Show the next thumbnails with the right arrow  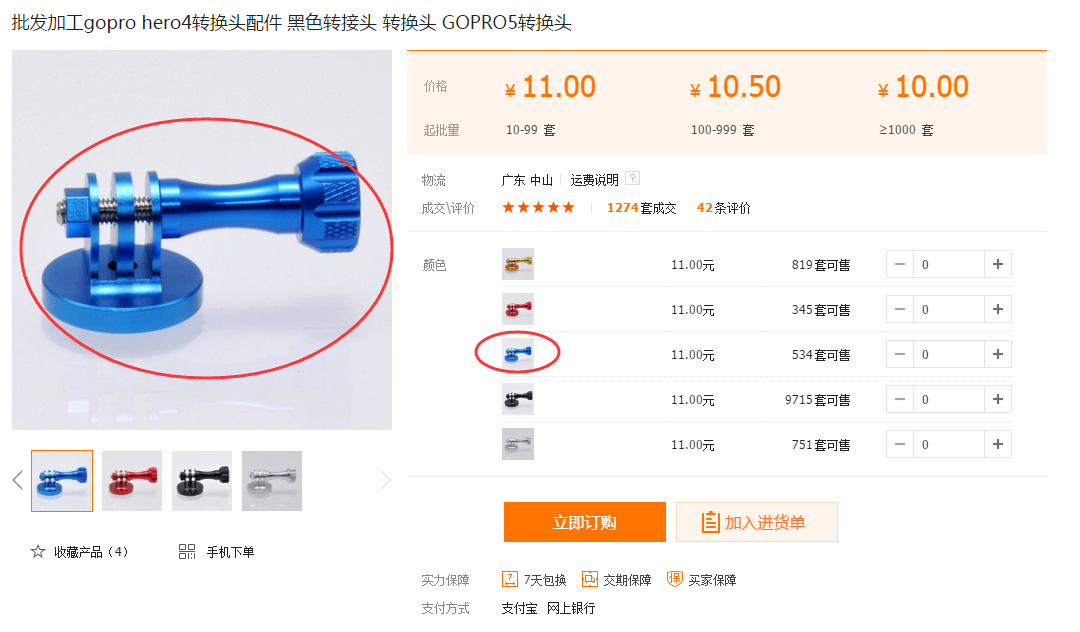pos(385,480)
